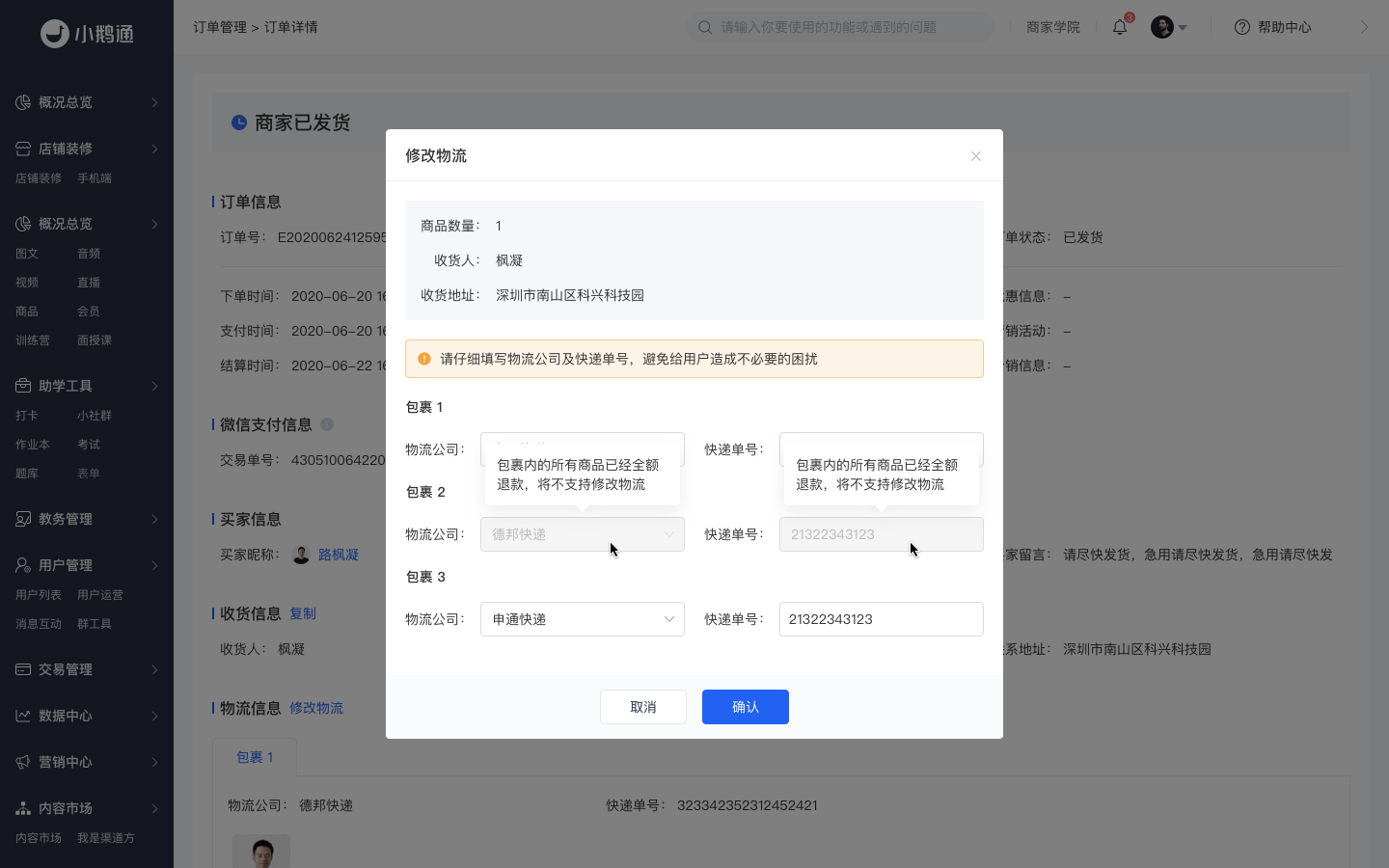Image resolution: width=1389 pixels, height=868 pixels.
Task: Open 我是渠道方 in the sidebar
Action: pyautogui.click(x=106, y=838)
